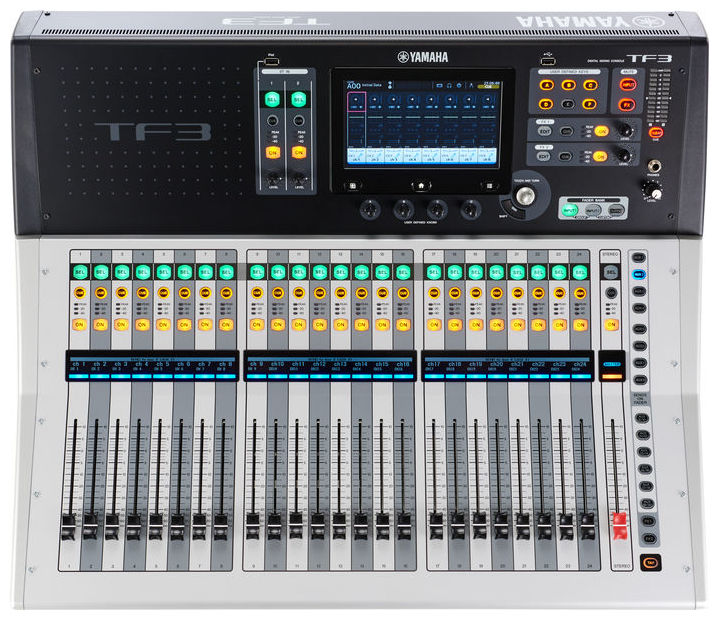Toggle the FX2 ON key
Viewport: 719px width, 620px height.
pos(599,156)
